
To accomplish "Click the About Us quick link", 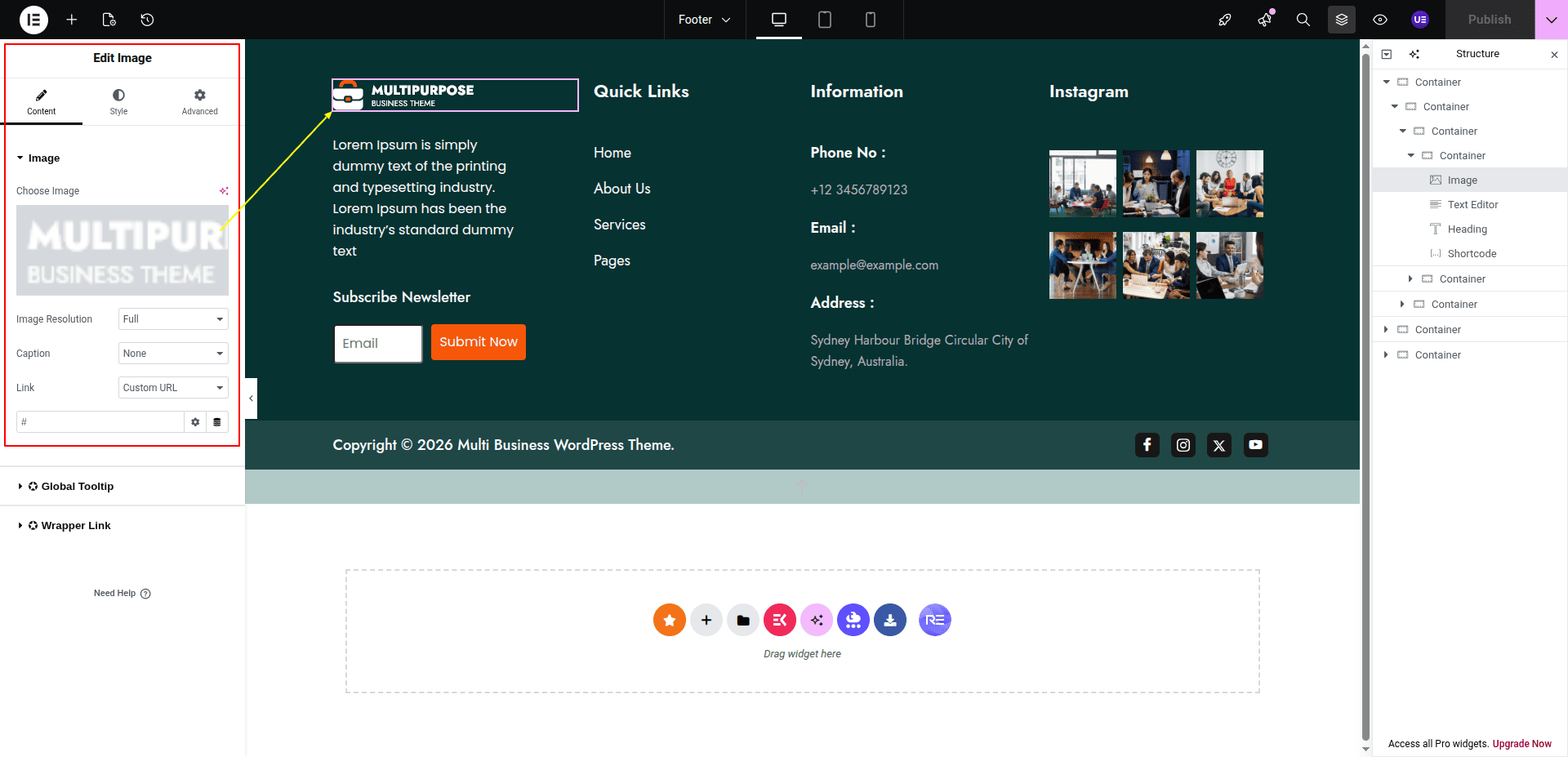I will click(622, 189).
